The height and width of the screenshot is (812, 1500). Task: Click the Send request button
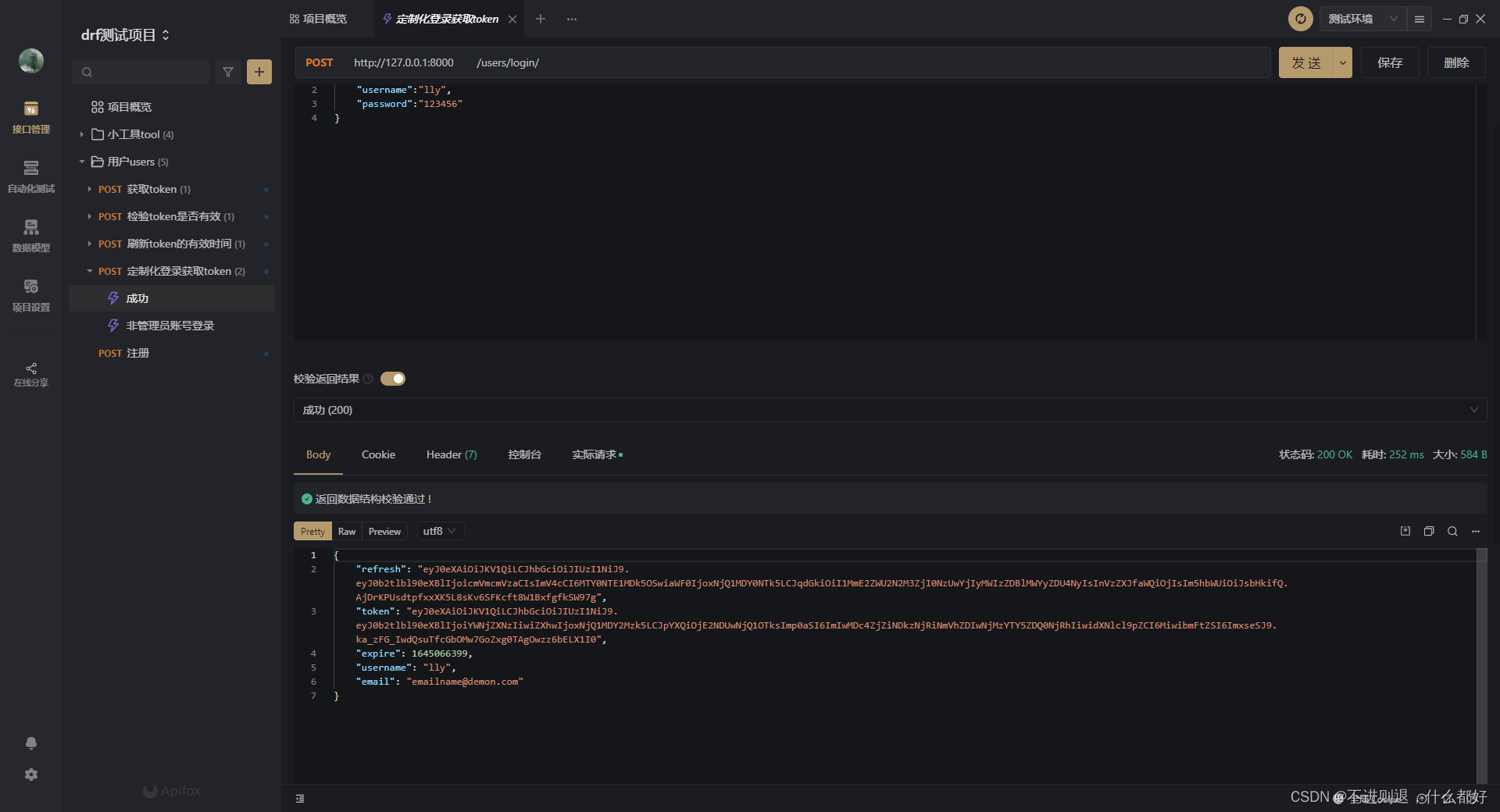tap(1306, 62)
